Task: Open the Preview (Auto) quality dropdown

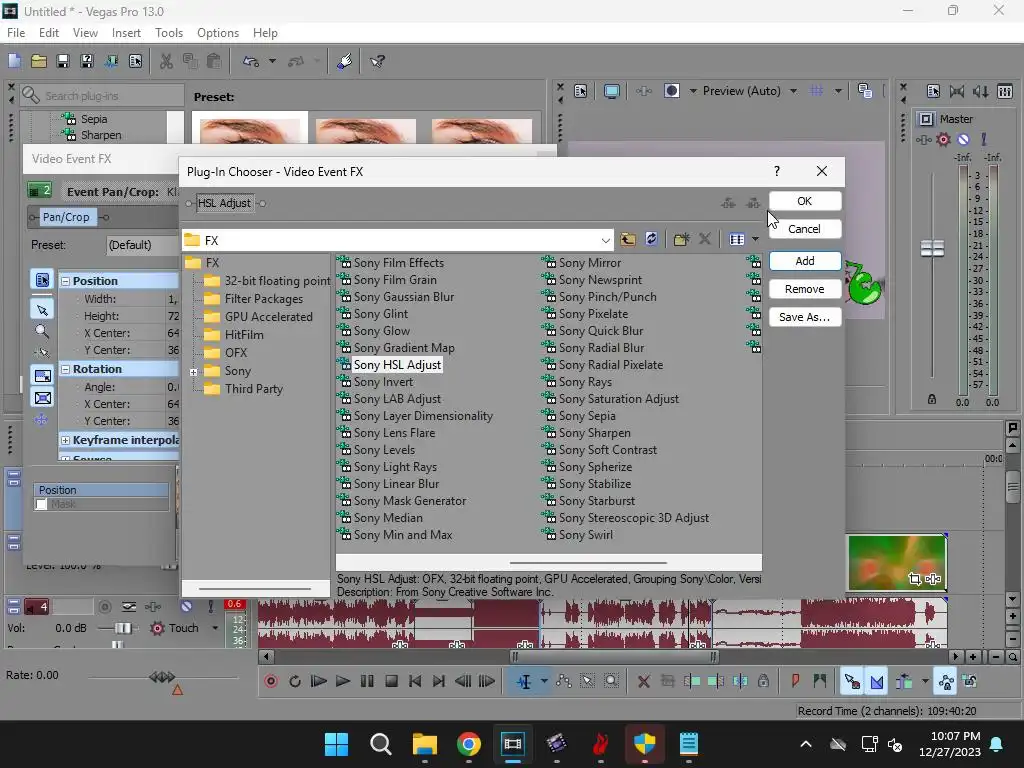Action: pos(793,91)
